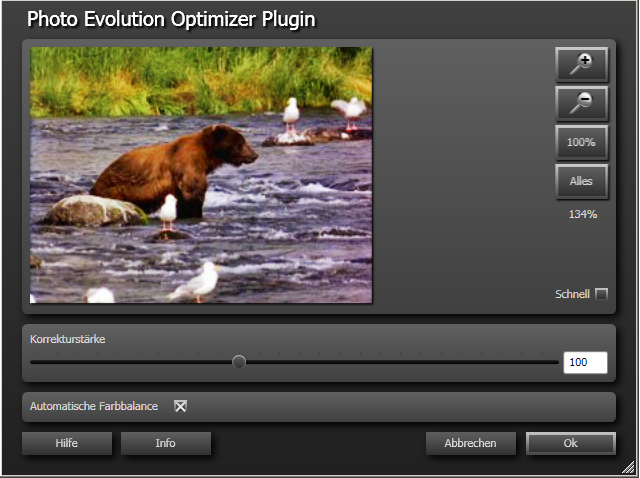
Task: Click the resize grip in dialog corner
Action: point(628,467)
